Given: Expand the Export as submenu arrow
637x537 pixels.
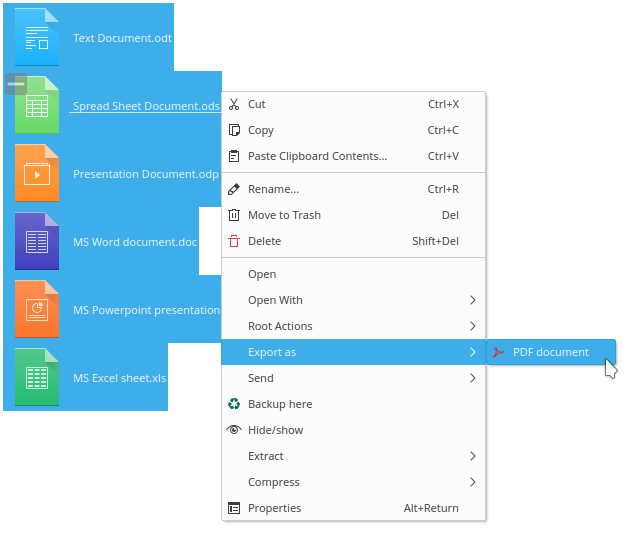Looking at the screenshot, I should tap(472, 352).
